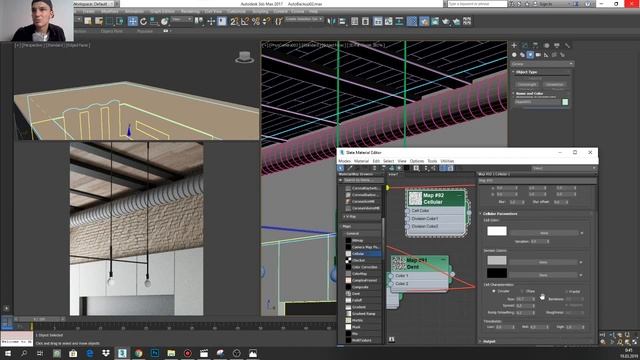Click the Mirror tool in main toolbar
The image size is (640, 360).
[x=331, y=21]
